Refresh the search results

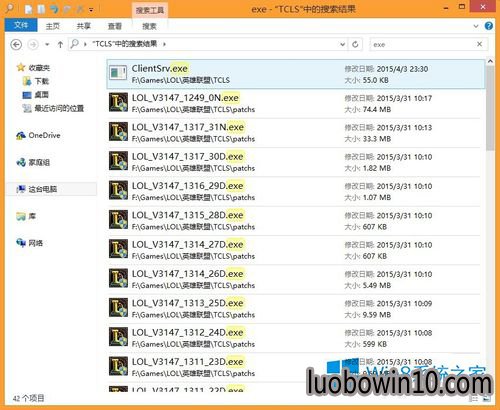click(x=355, y=44)
